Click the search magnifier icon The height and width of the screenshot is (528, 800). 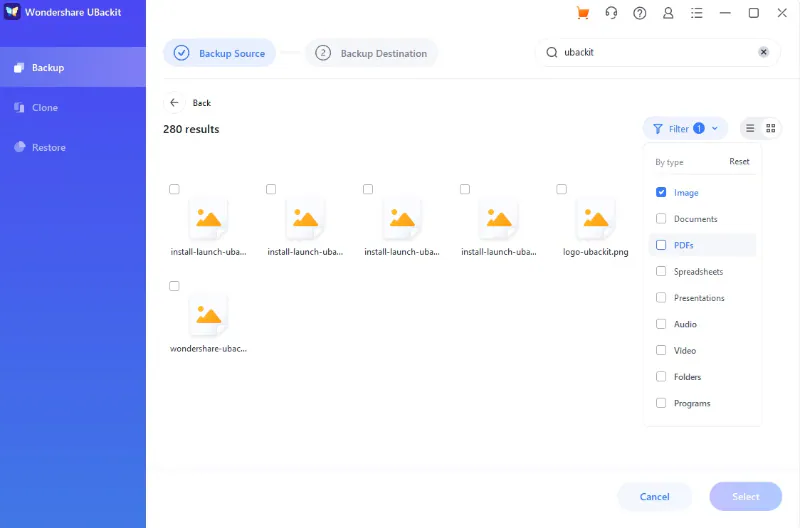pos(552,52)
